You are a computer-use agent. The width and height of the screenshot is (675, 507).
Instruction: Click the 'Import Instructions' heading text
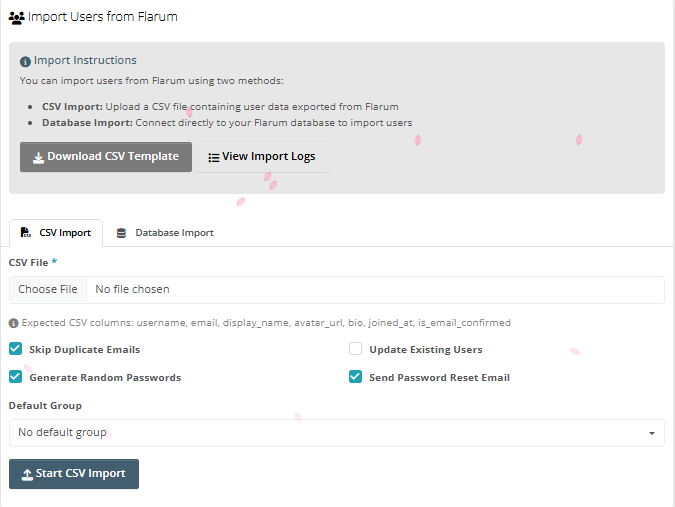[85, 60]
